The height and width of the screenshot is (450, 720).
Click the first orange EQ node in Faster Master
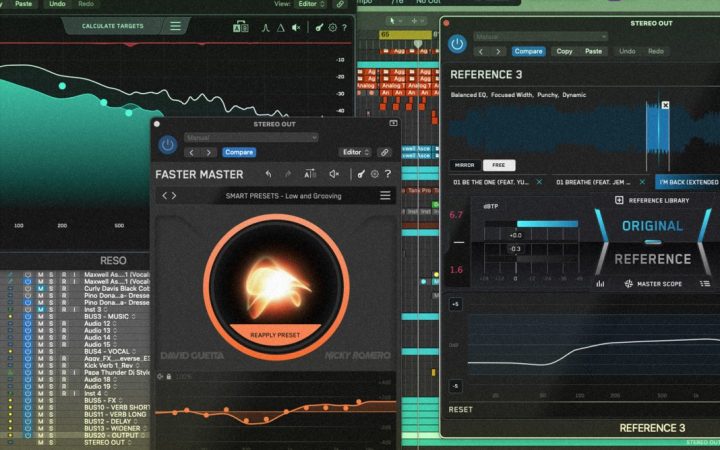point(175,412)
